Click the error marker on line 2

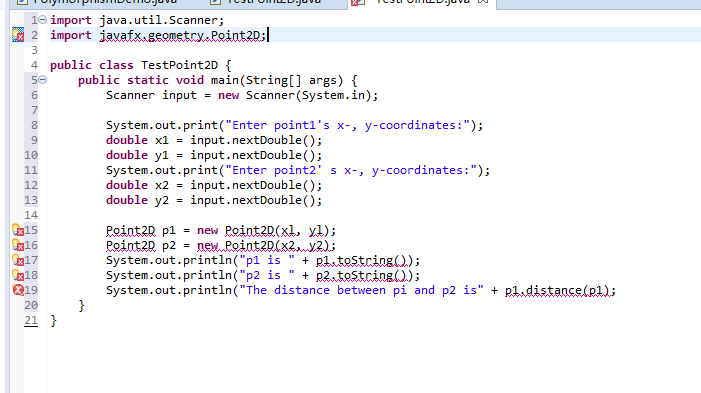coord(18,34)
